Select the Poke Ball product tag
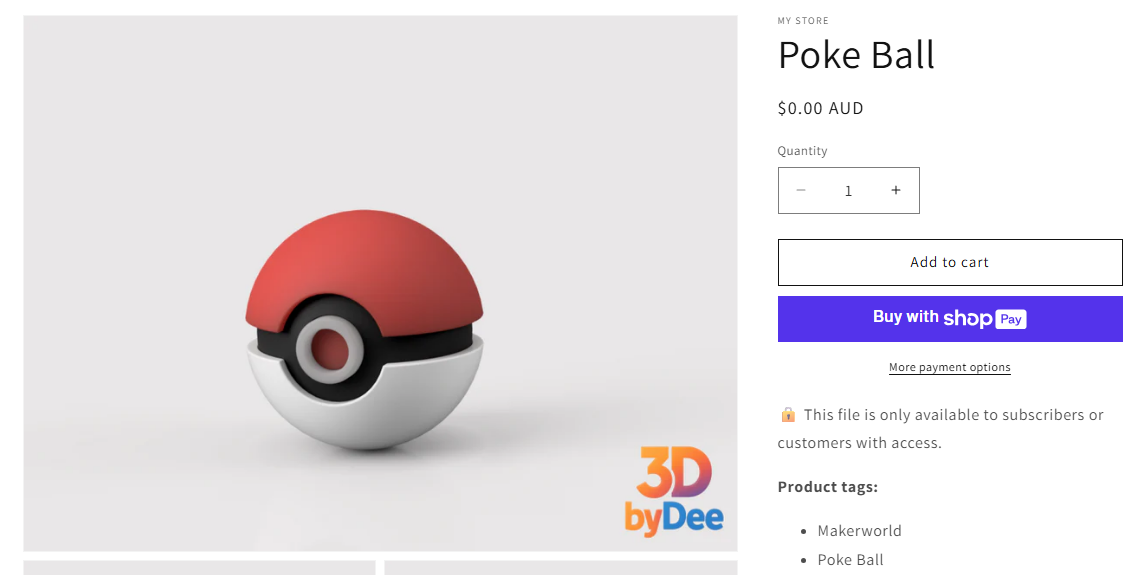The width and height of the screenshot is (1147, 575). pos(850,560)
